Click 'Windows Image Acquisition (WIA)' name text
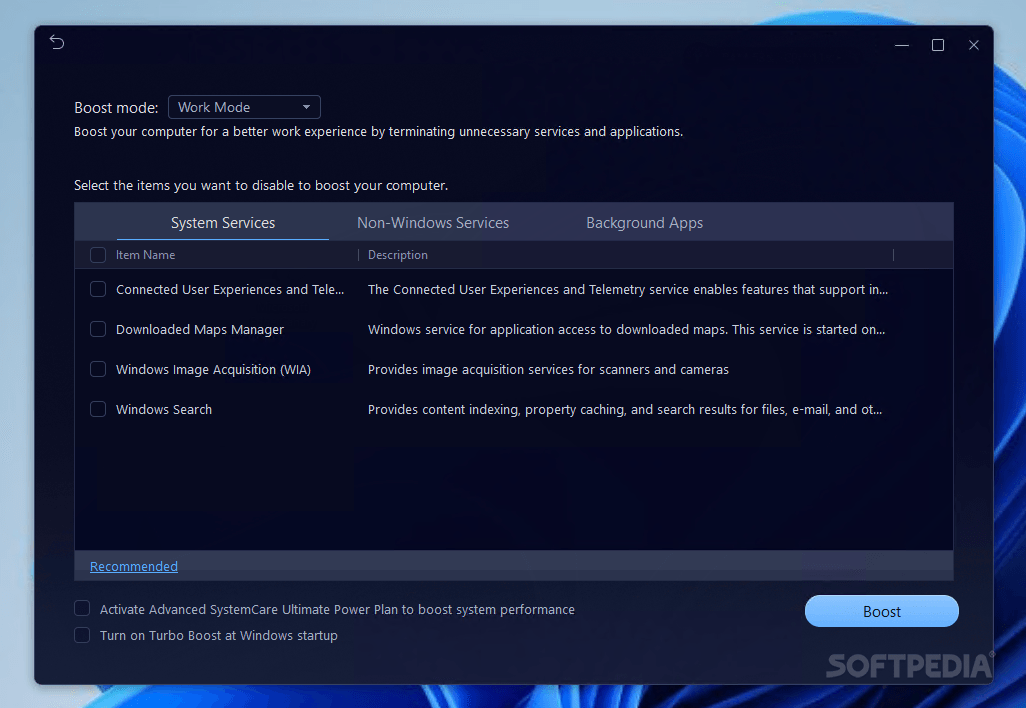Image resolution: width=1026 pixels, height=708 pixels. click(213, 370)
